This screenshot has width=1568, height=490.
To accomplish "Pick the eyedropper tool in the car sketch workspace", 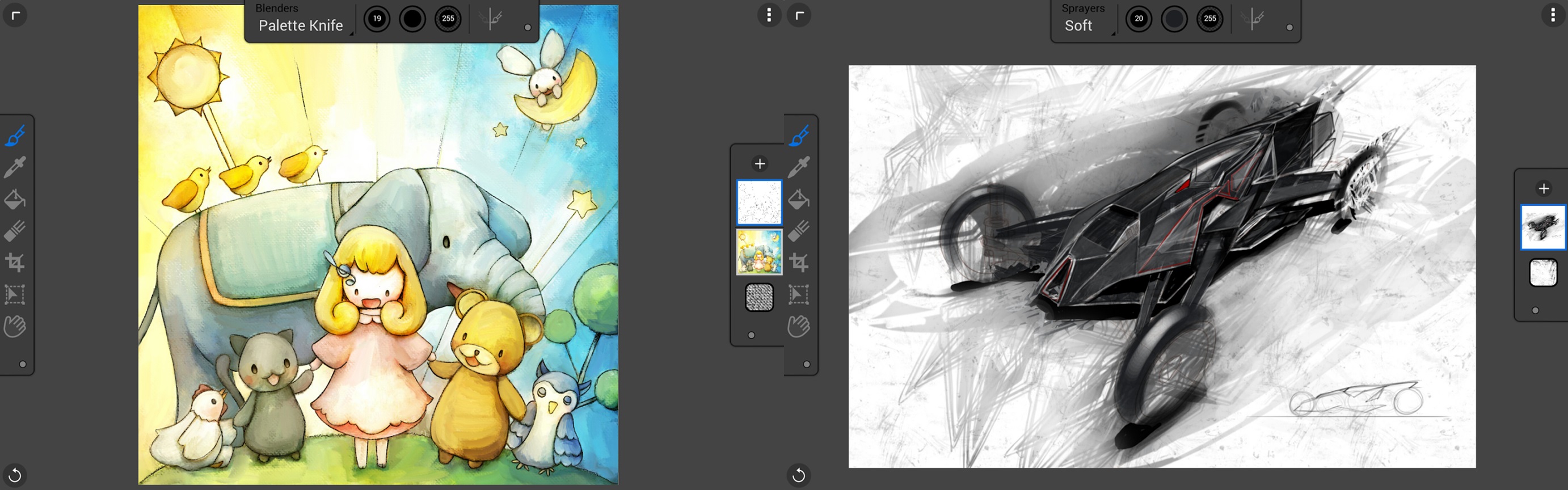I will [799, 167].
